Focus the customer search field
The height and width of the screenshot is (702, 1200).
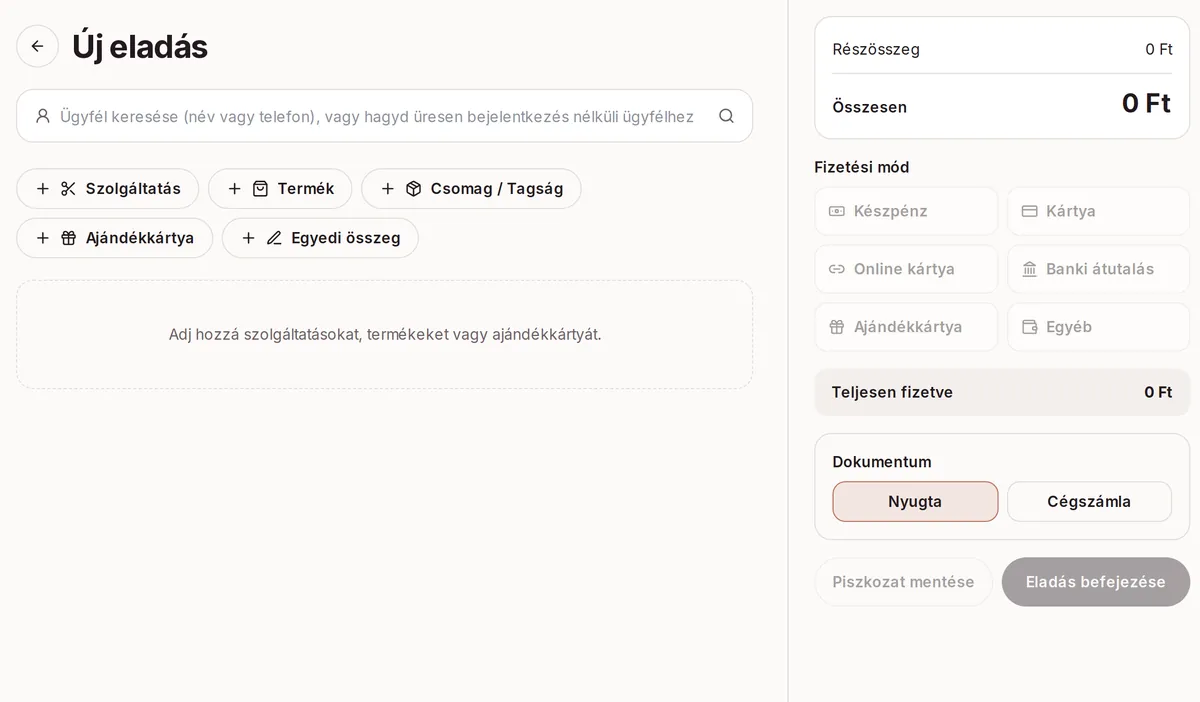[384, 116]
